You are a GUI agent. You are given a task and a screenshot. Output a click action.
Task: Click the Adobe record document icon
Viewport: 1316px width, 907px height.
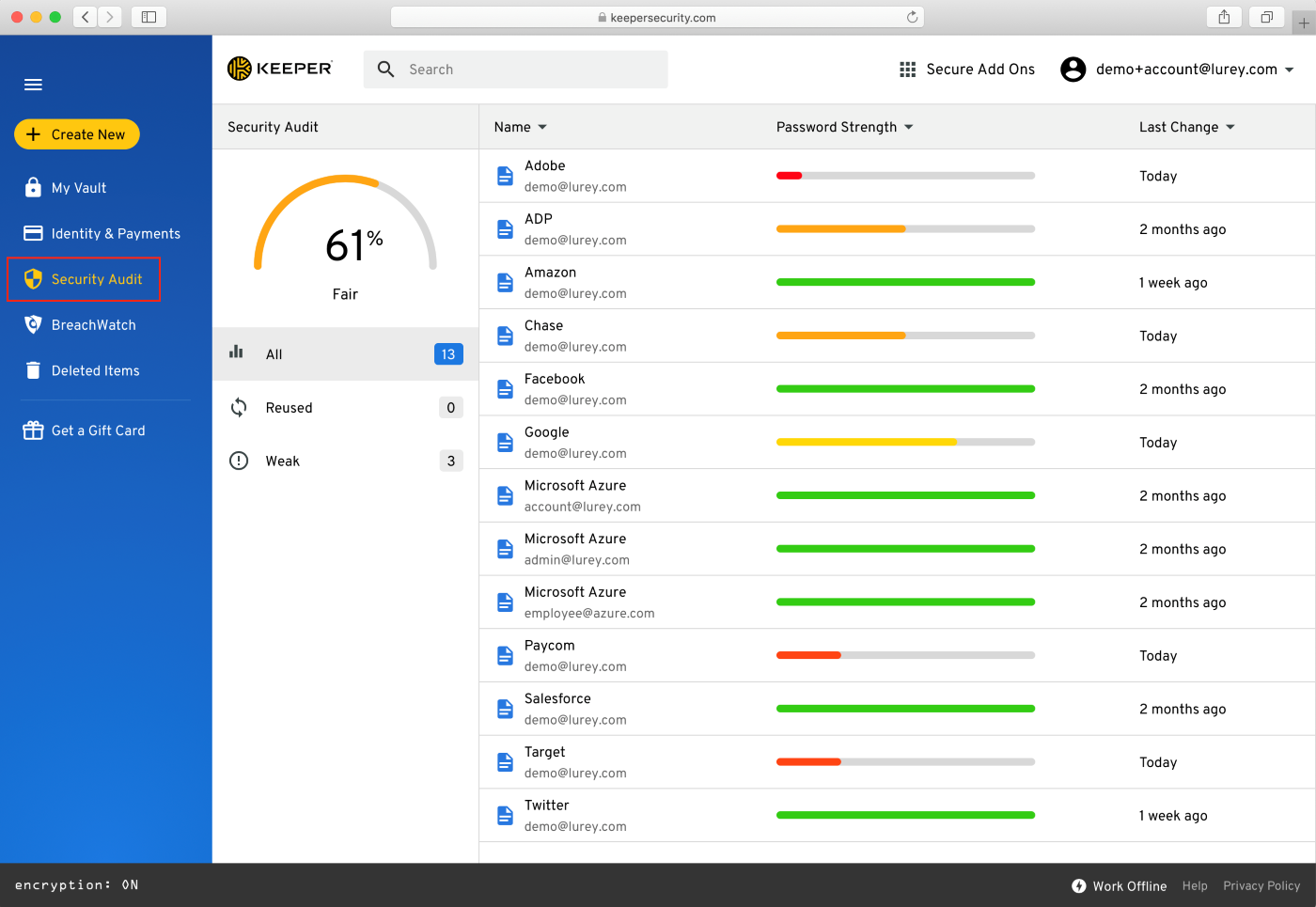(505, 176)
